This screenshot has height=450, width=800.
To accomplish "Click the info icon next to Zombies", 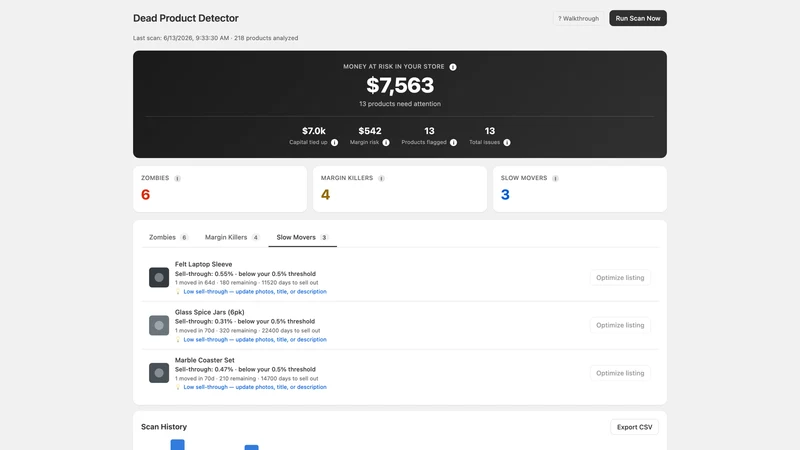I will pyautogui.click(x=177, y=179).
